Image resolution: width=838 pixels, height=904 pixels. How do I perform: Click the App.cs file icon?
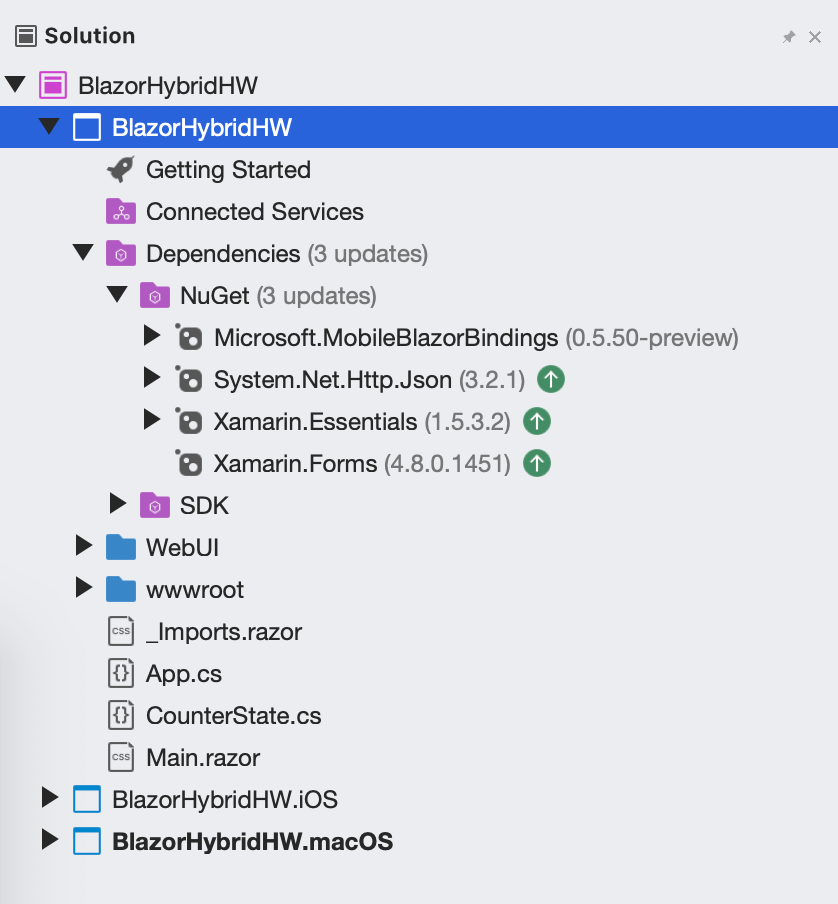point(121,673)
